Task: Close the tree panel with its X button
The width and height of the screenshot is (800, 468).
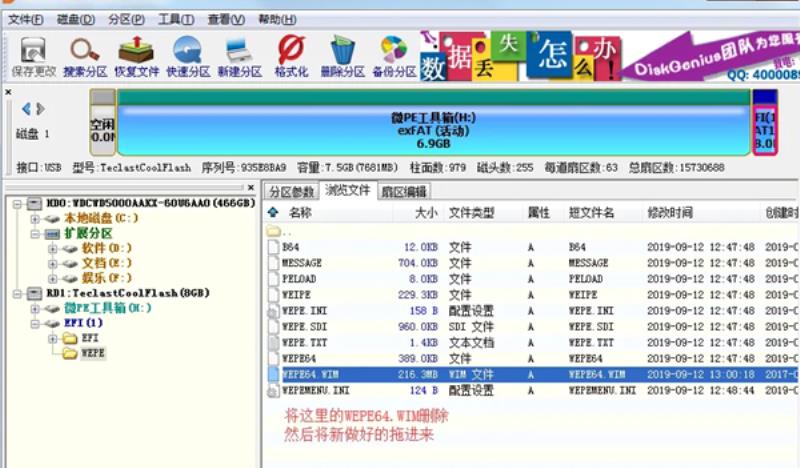Action: 251,188
